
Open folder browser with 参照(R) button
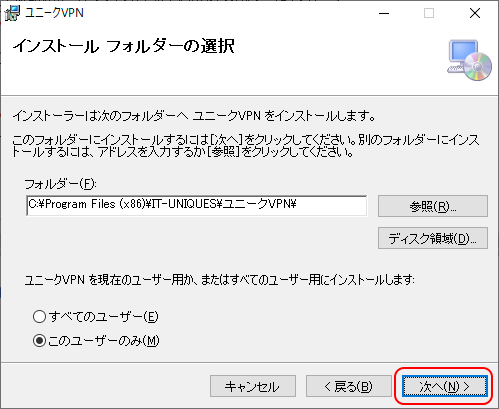pyautogui.click(x=433, y=206)
